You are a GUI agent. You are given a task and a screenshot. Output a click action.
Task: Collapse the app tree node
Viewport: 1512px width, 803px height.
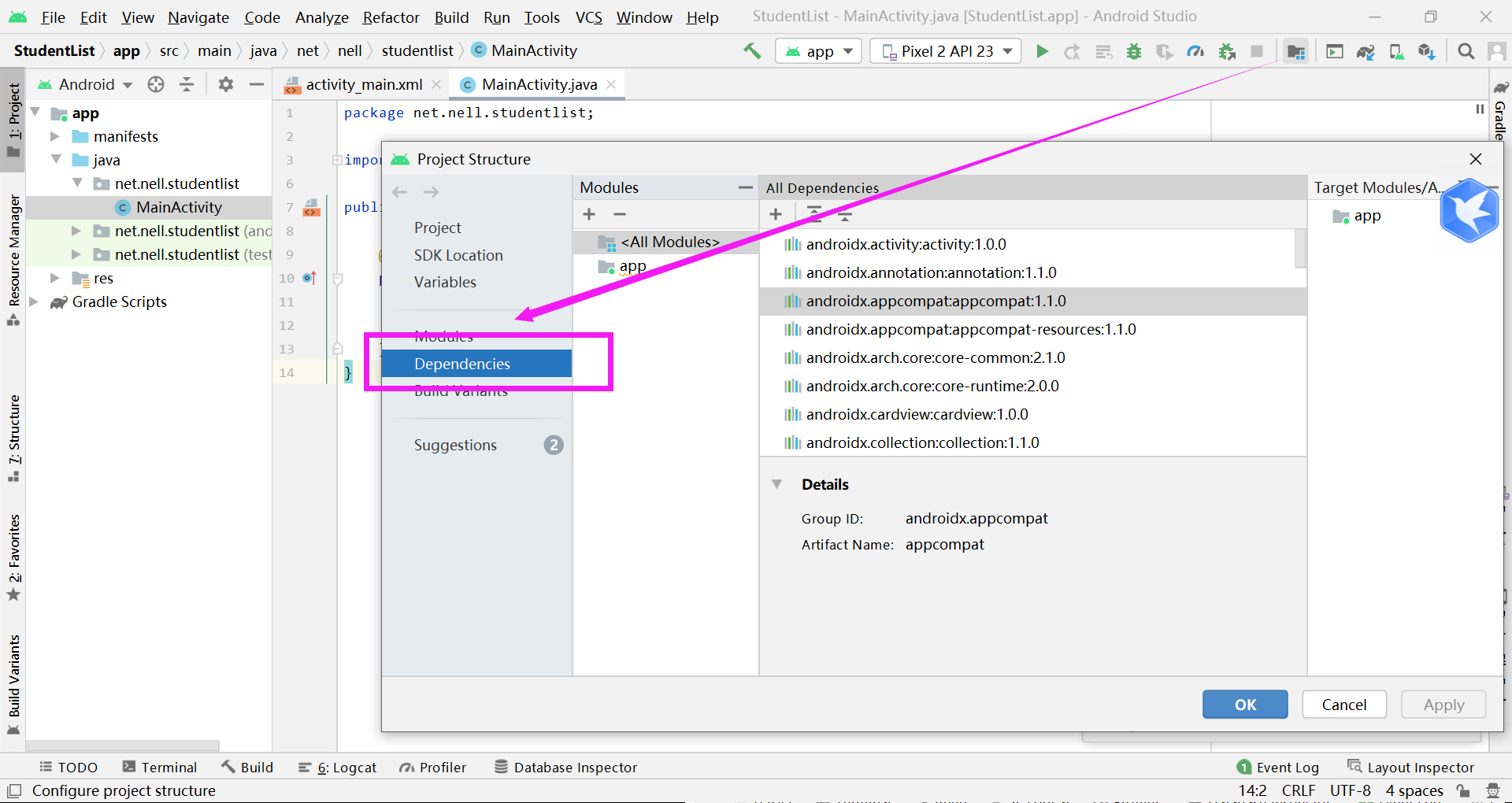[x=35, y=113]
